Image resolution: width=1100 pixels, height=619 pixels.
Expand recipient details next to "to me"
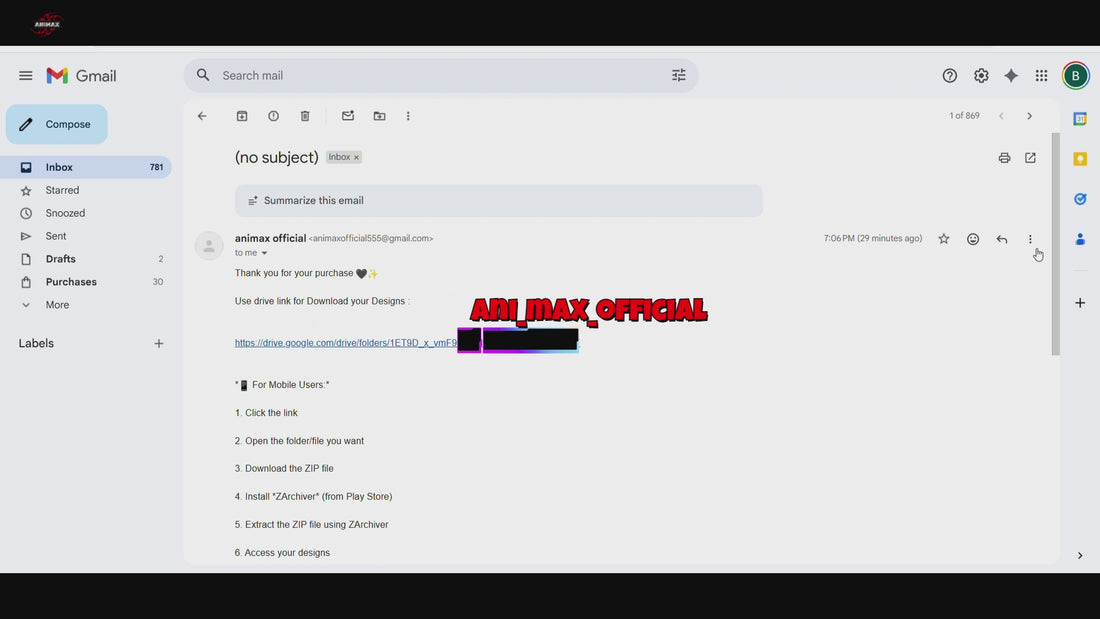click(x=264, y=254)
